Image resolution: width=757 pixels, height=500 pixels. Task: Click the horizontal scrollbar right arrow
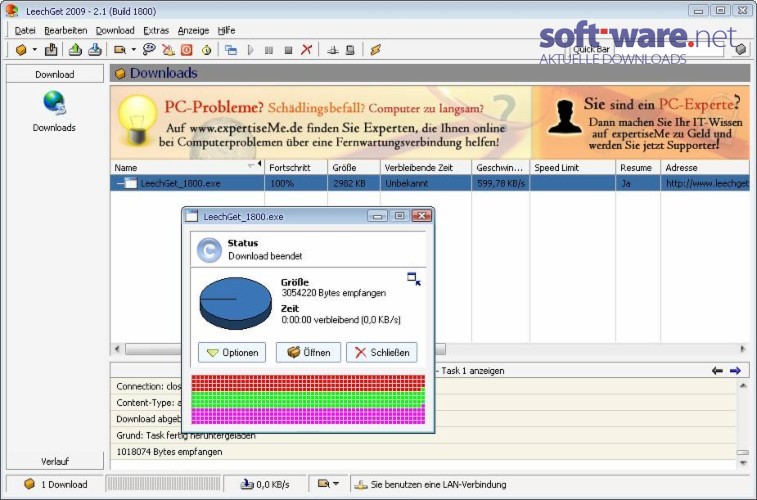(743, 348)
